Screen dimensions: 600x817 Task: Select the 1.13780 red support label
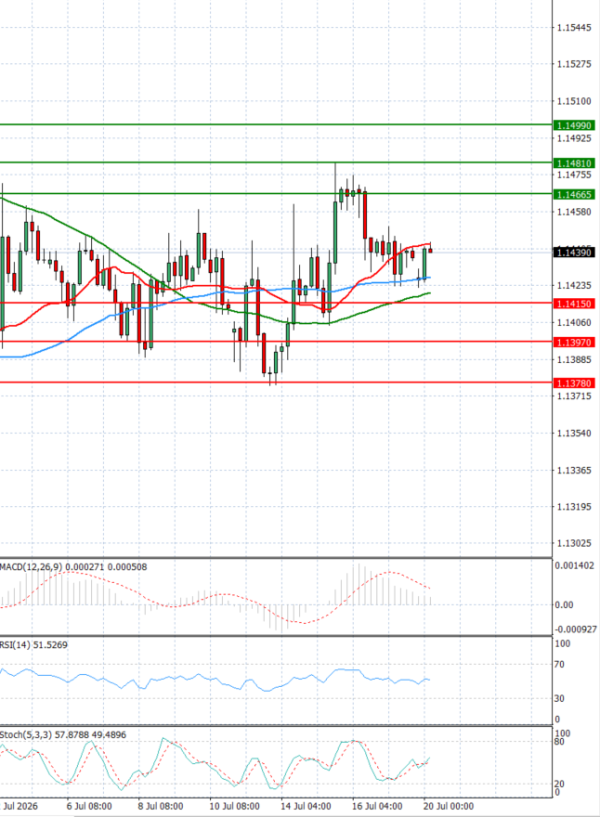[x=573, y=383]
